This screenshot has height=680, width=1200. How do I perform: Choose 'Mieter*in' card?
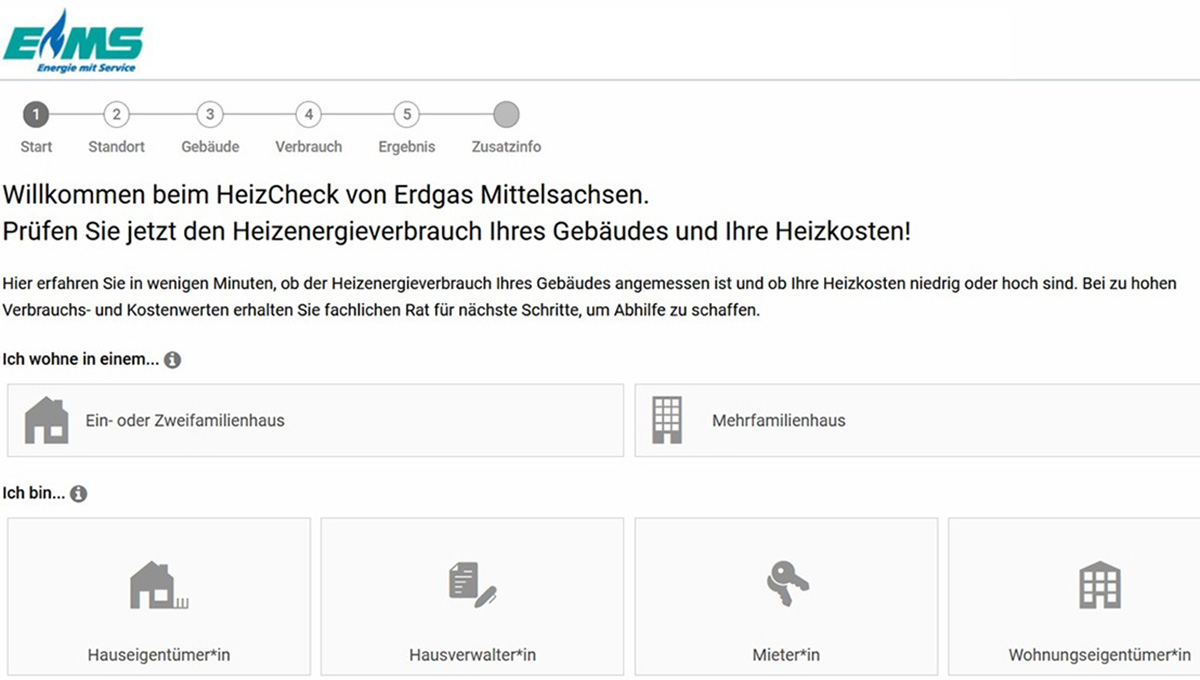click(x=786, y=598)
